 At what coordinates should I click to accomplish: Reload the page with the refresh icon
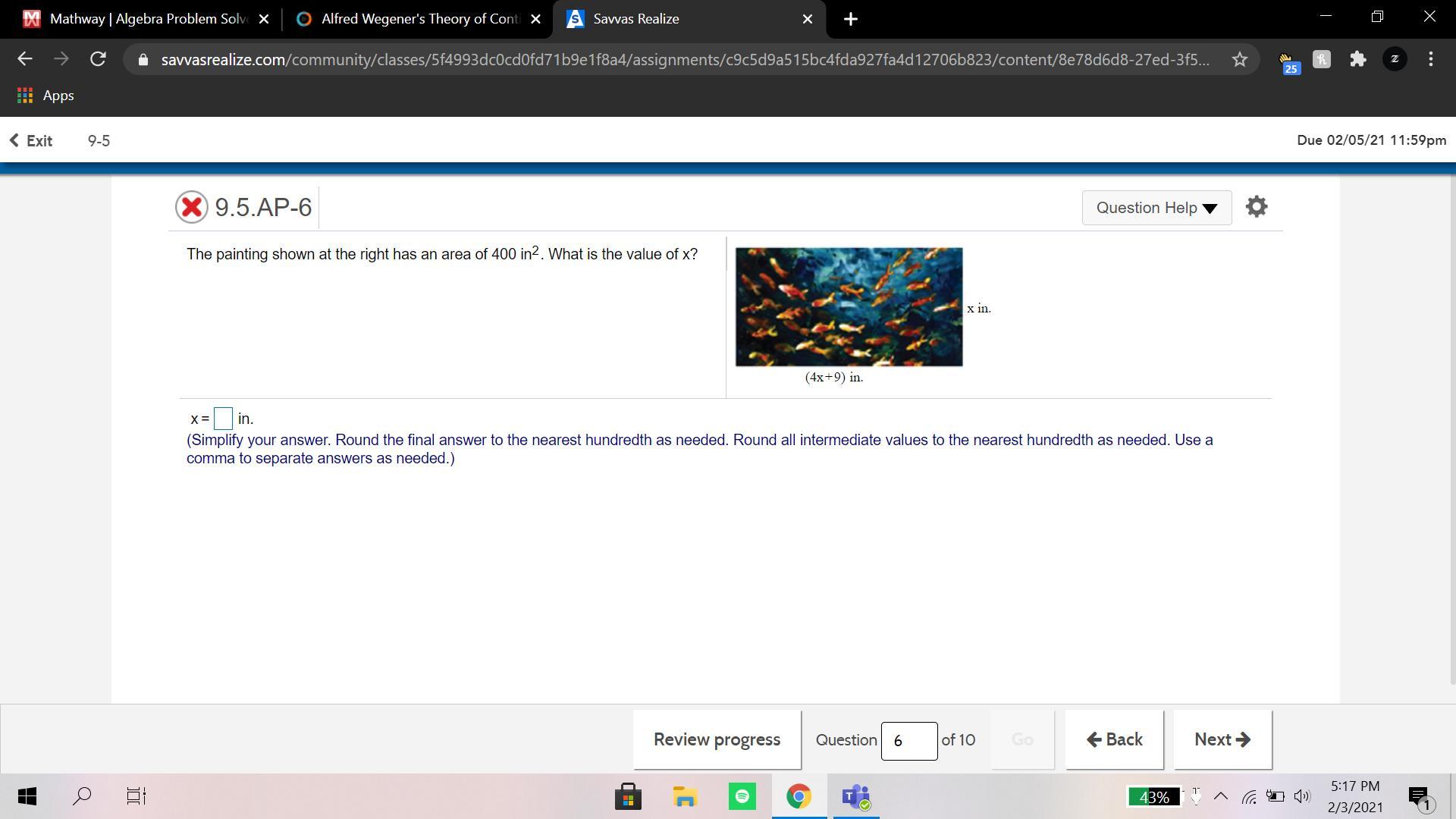[98, 59]
